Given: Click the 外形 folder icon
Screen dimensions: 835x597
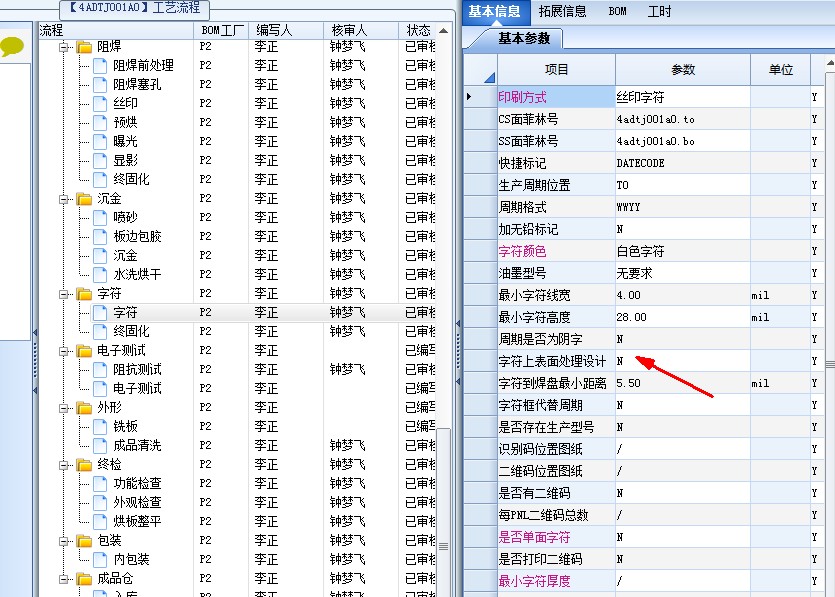Looking at the screenshot, I should [x=84, y=408].
